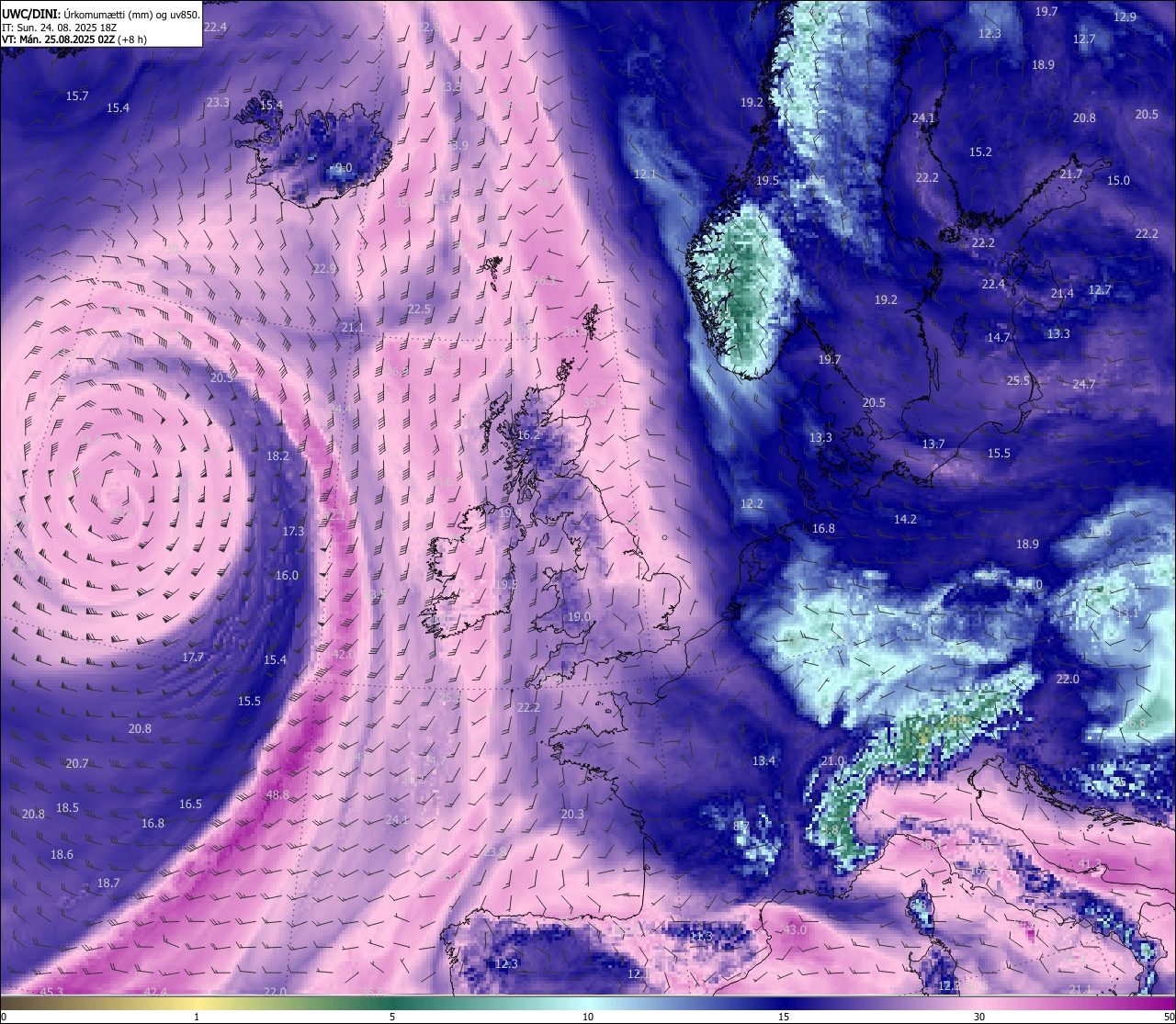Click the value '22.9' south of Iceland
The width and height of the screenshot is (1176, 1024).
tap(324, 268)
